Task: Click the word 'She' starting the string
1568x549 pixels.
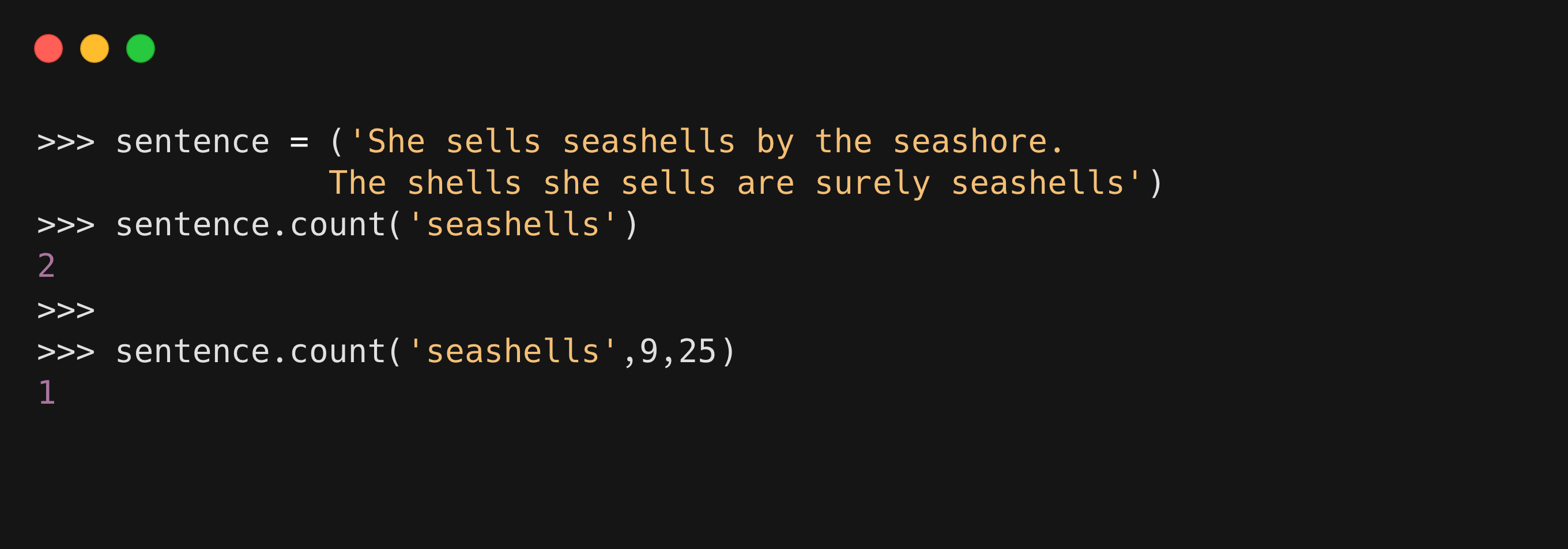Action: point(395,142)
